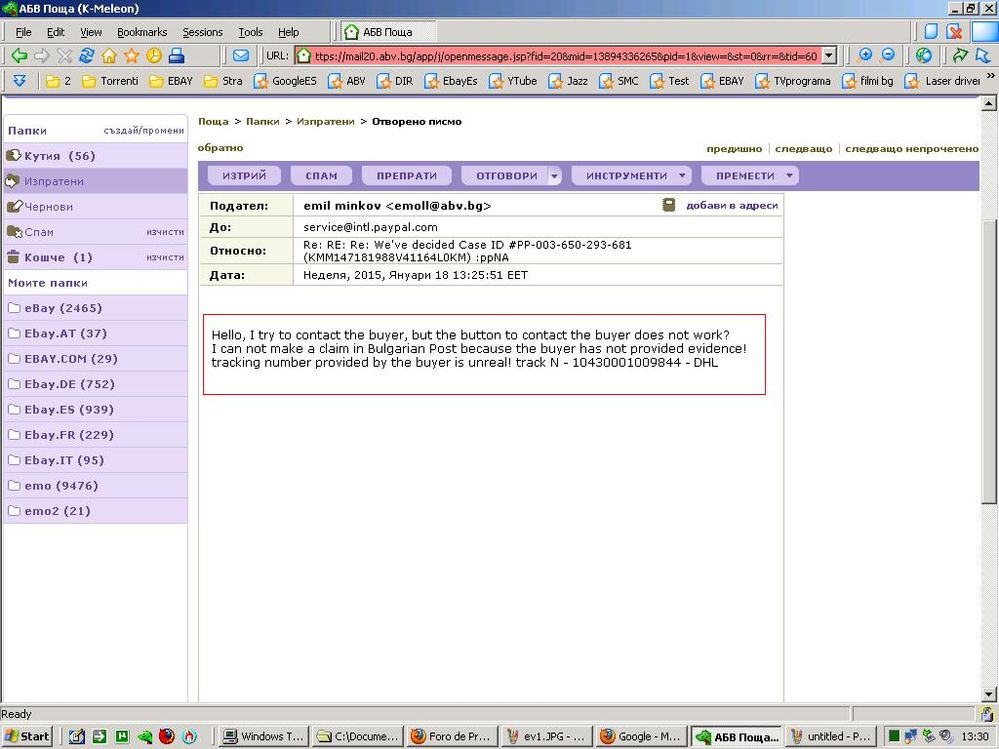The width and height of the screenshot is (999, 749).
Task: Open the ИНСТРУМЕНТИ dropdown menu
Action: coord(631,176)
